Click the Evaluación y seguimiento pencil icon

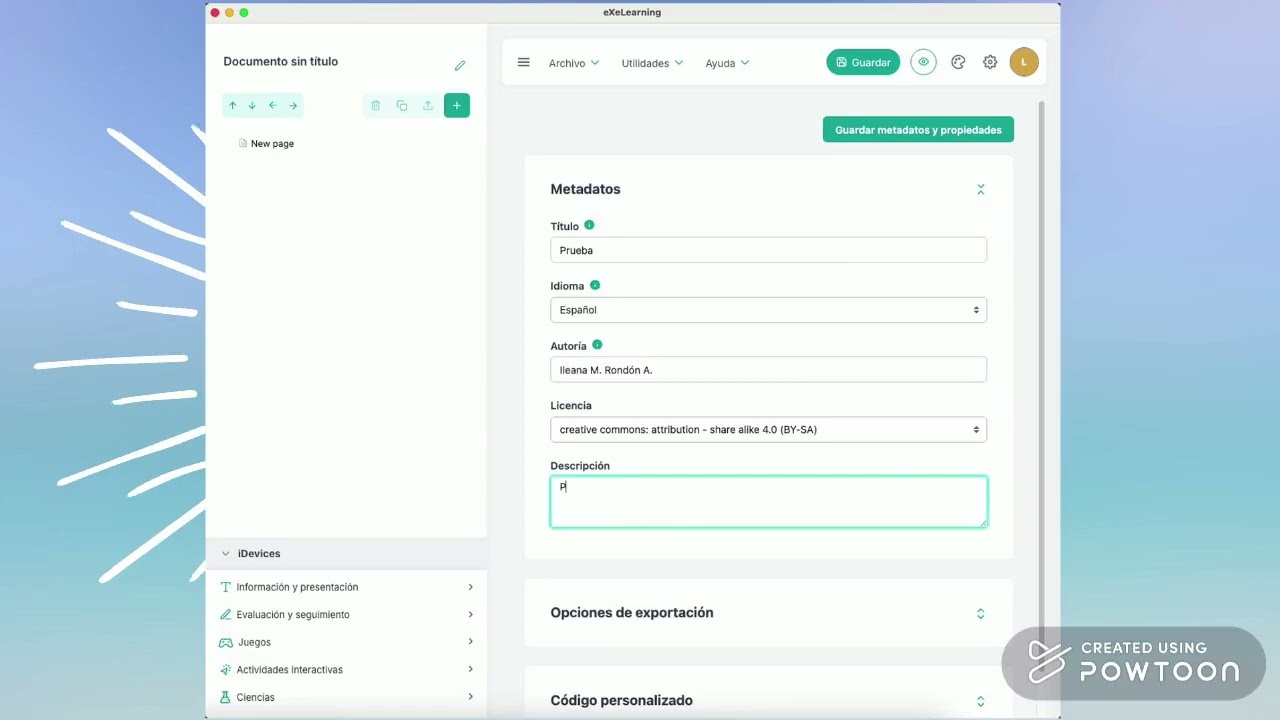[226, 614]
